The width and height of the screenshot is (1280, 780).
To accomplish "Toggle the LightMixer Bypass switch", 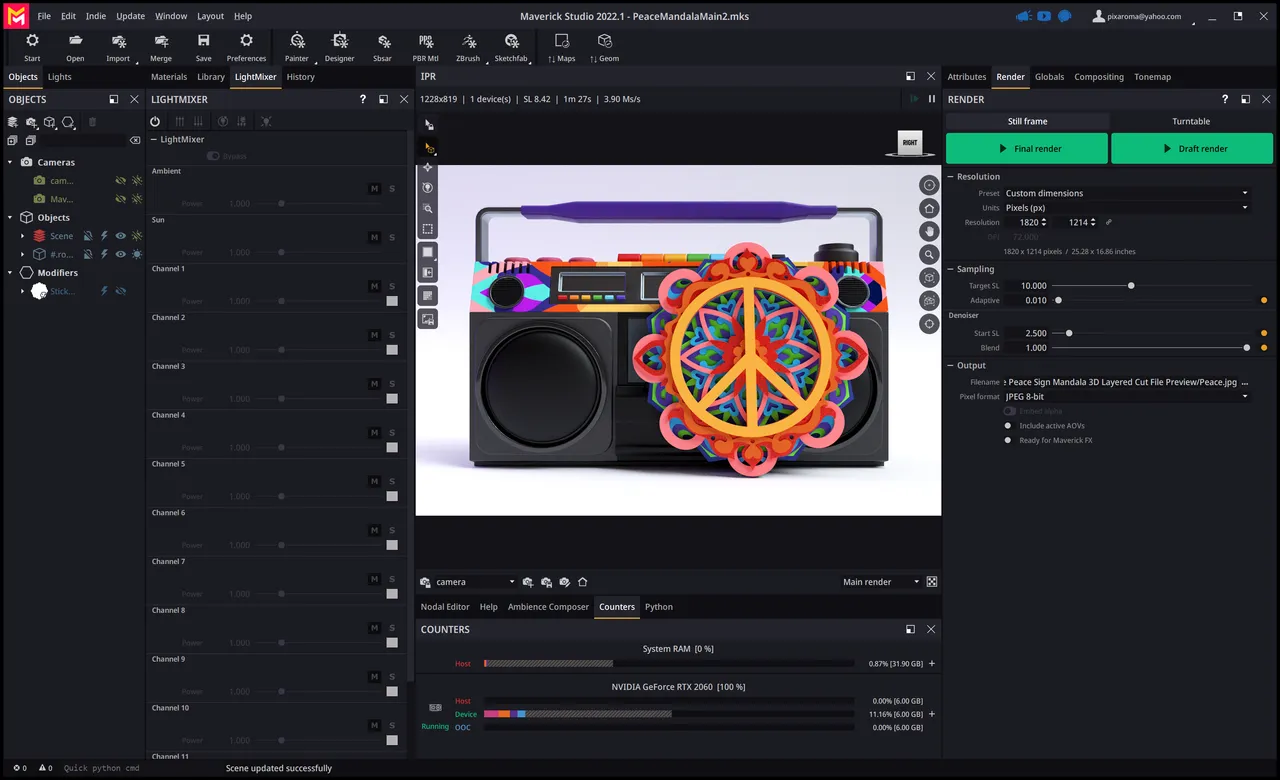I will 213,156.
